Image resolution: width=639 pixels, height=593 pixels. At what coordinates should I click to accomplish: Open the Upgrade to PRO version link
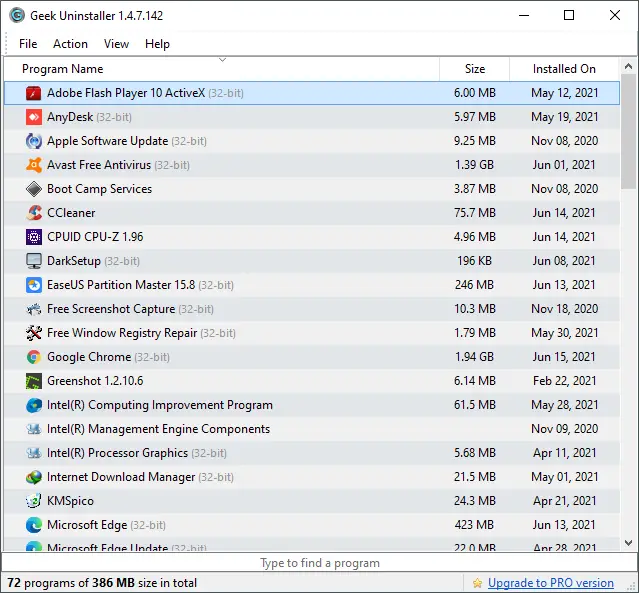pyautogui.click(x=551, y=583)
